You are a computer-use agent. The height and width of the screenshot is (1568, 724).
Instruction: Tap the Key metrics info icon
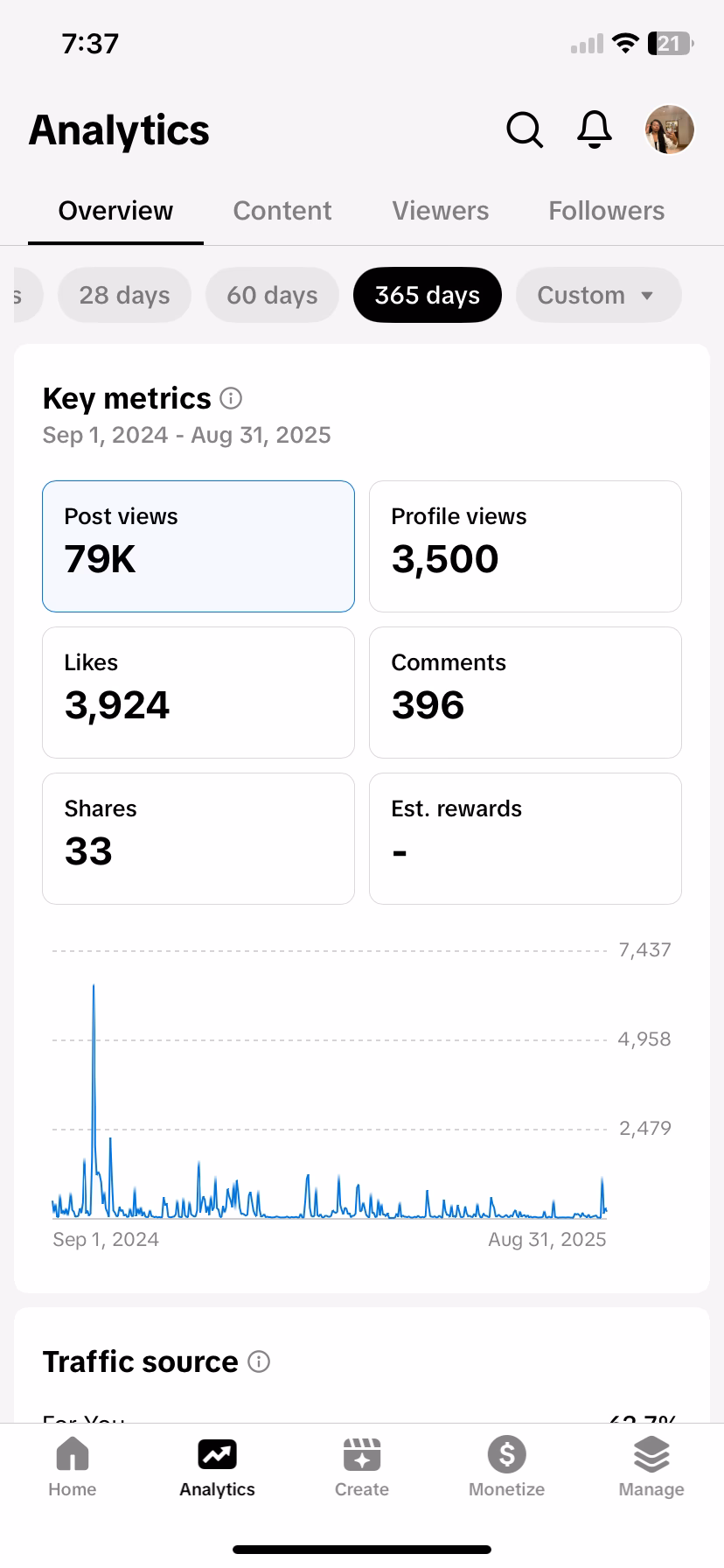coord(231,399)
